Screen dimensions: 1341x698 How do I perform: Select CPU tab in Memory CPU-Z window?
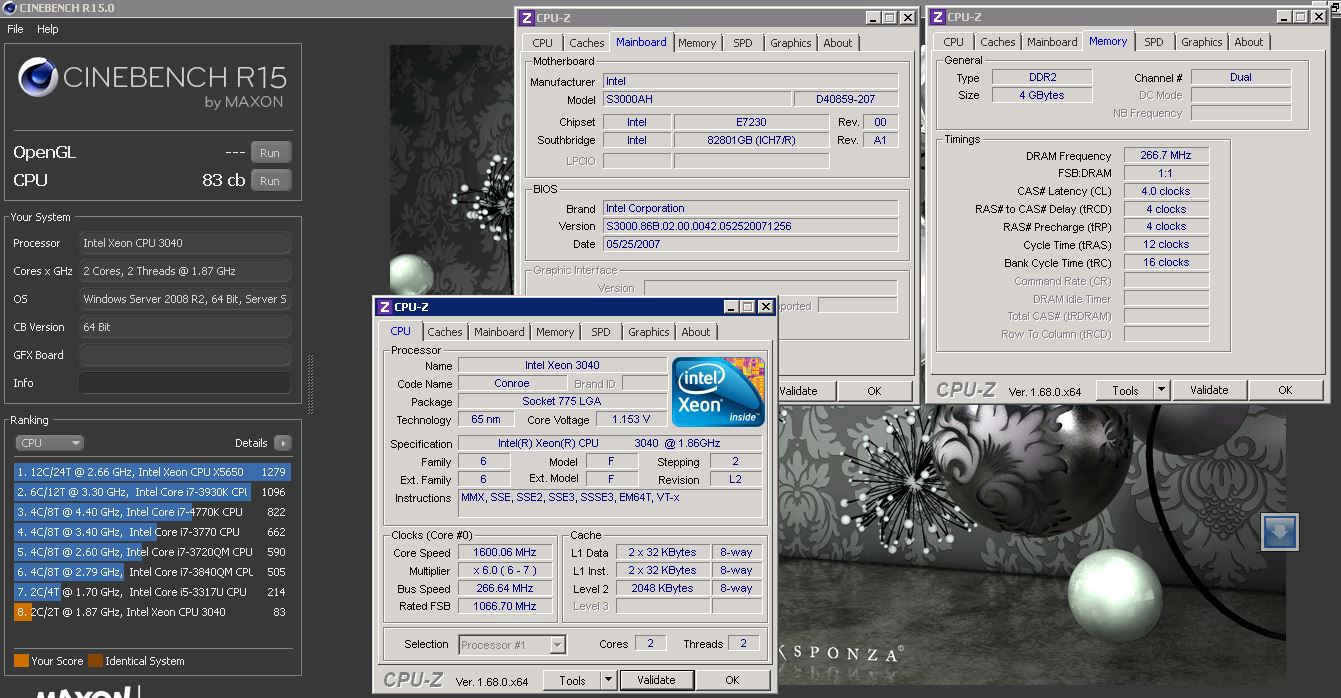click(x=953, y=42)
